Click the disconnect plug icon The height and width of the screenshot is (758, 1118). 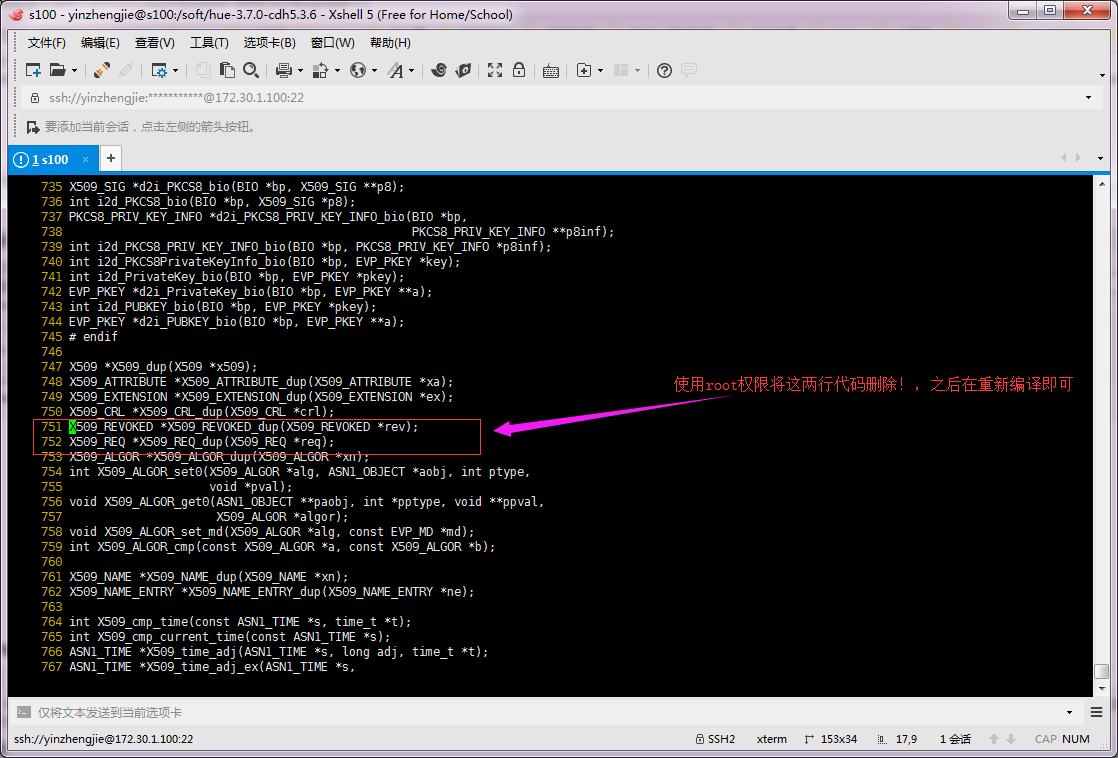tap(126, 70)
